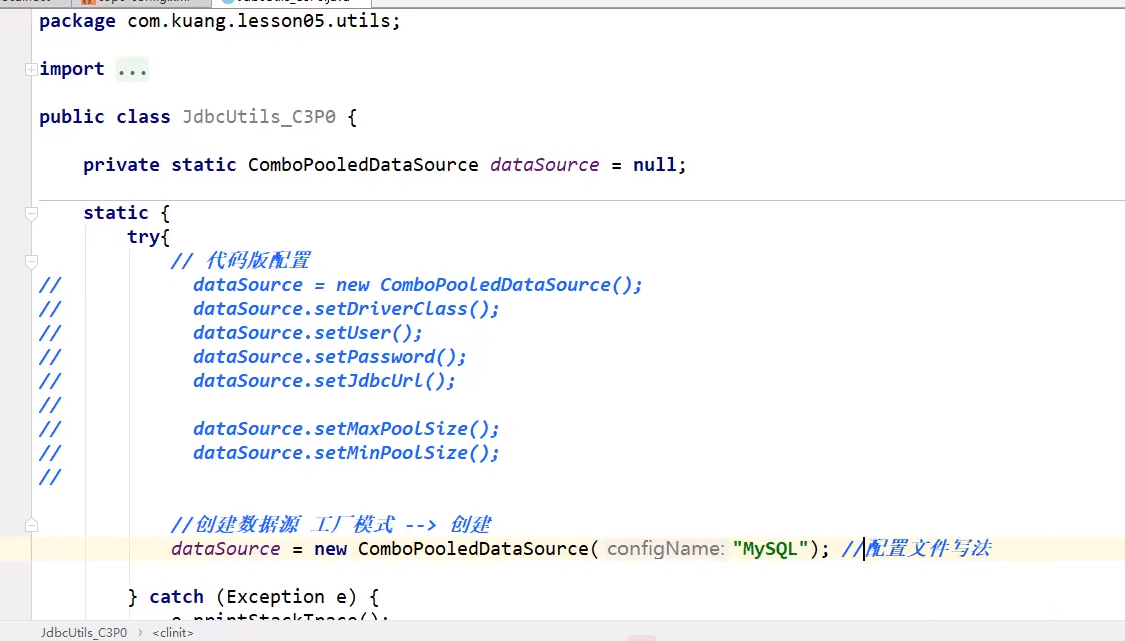Click the 创建数据源 工厂模式 comment

click(331, 525)
